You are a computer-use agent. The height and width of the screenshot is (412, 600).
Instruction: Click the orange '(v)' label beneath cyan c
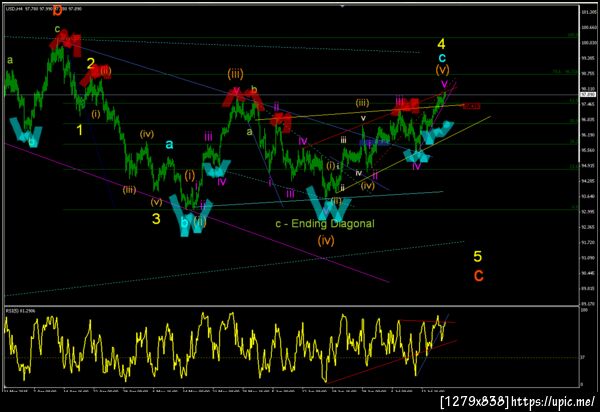(442, 70)
